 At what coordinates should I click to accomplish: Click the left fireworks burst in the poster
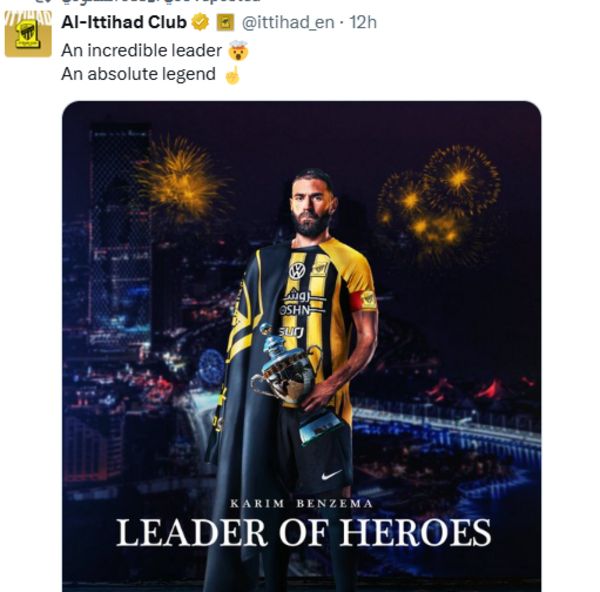coord(180,178)
